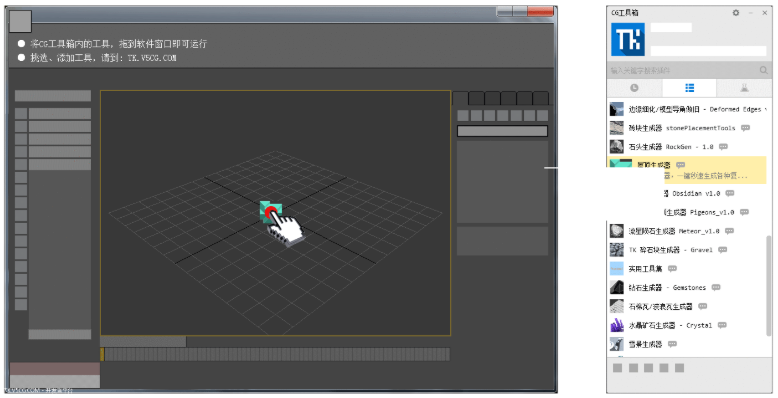Select the Deformed Edges tool entry
This screenshot has width=778, height=398.
tap(688, 109)
